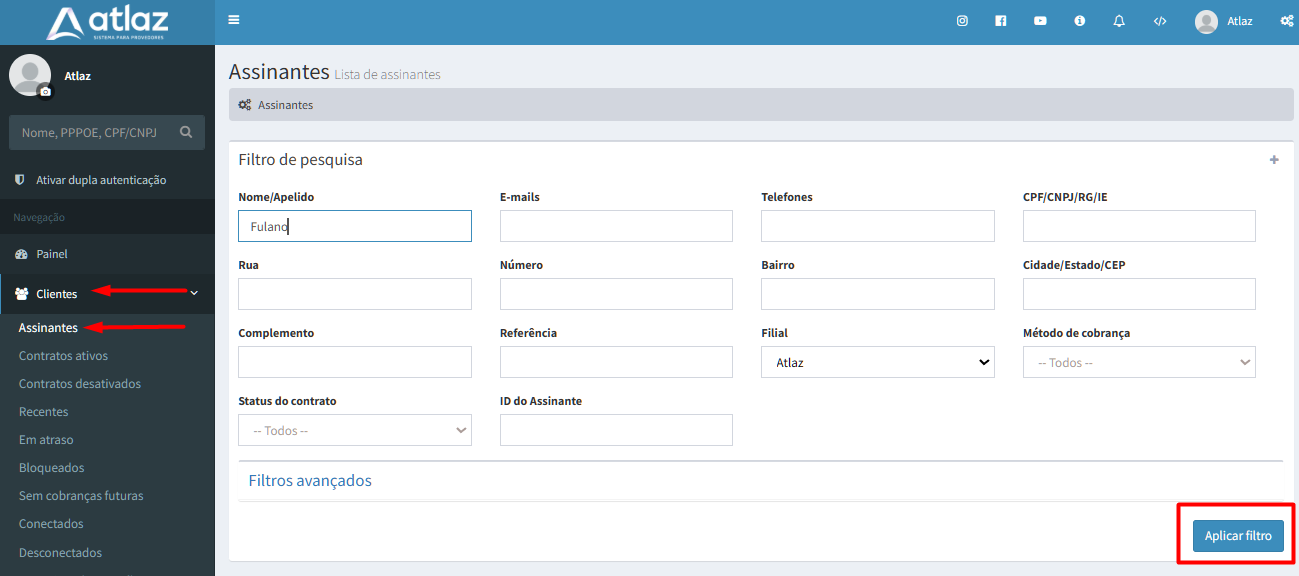Image resolution: width=1299 pixels, height=576 pixels.
Task: Open the Método de cobrança dropdown
Action: tap(1138, 362)
